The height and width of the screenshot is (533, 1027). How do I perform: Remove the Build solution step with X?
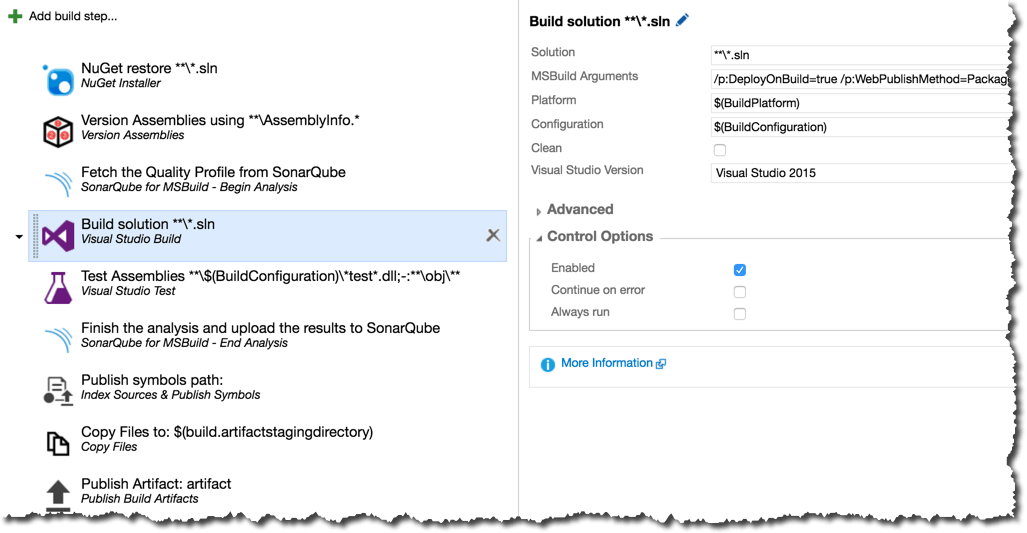pos(493,235)
